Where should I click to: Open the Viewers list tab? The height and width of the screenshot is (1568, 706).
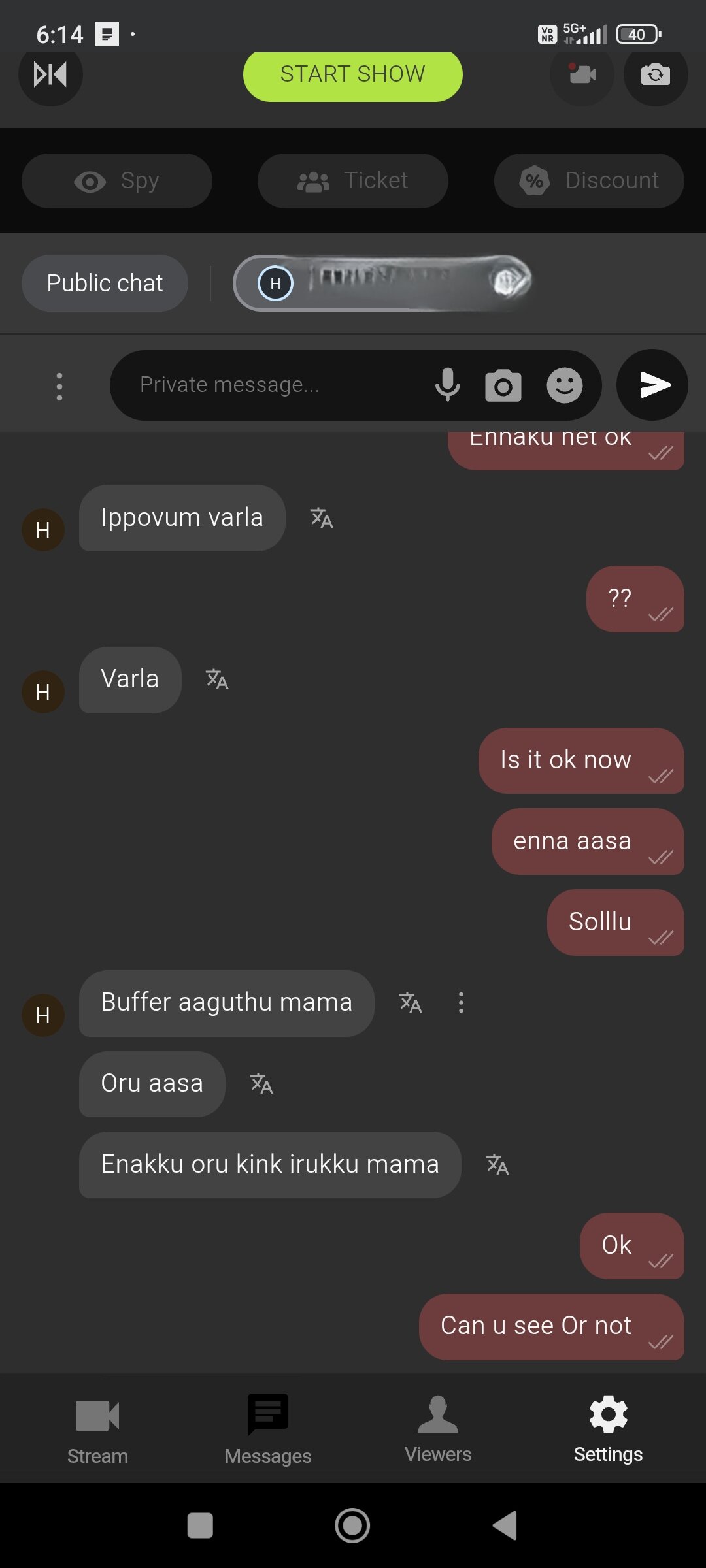(438, 1429)
